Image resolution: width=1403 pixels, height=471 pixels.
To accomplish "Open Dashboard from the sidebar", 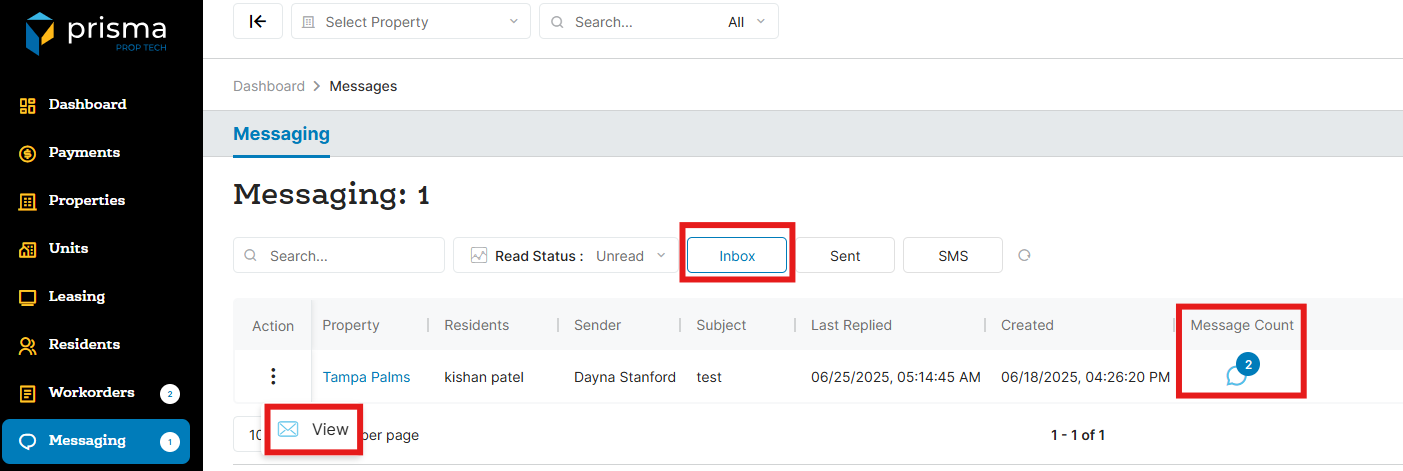I will tap(87, 104).
